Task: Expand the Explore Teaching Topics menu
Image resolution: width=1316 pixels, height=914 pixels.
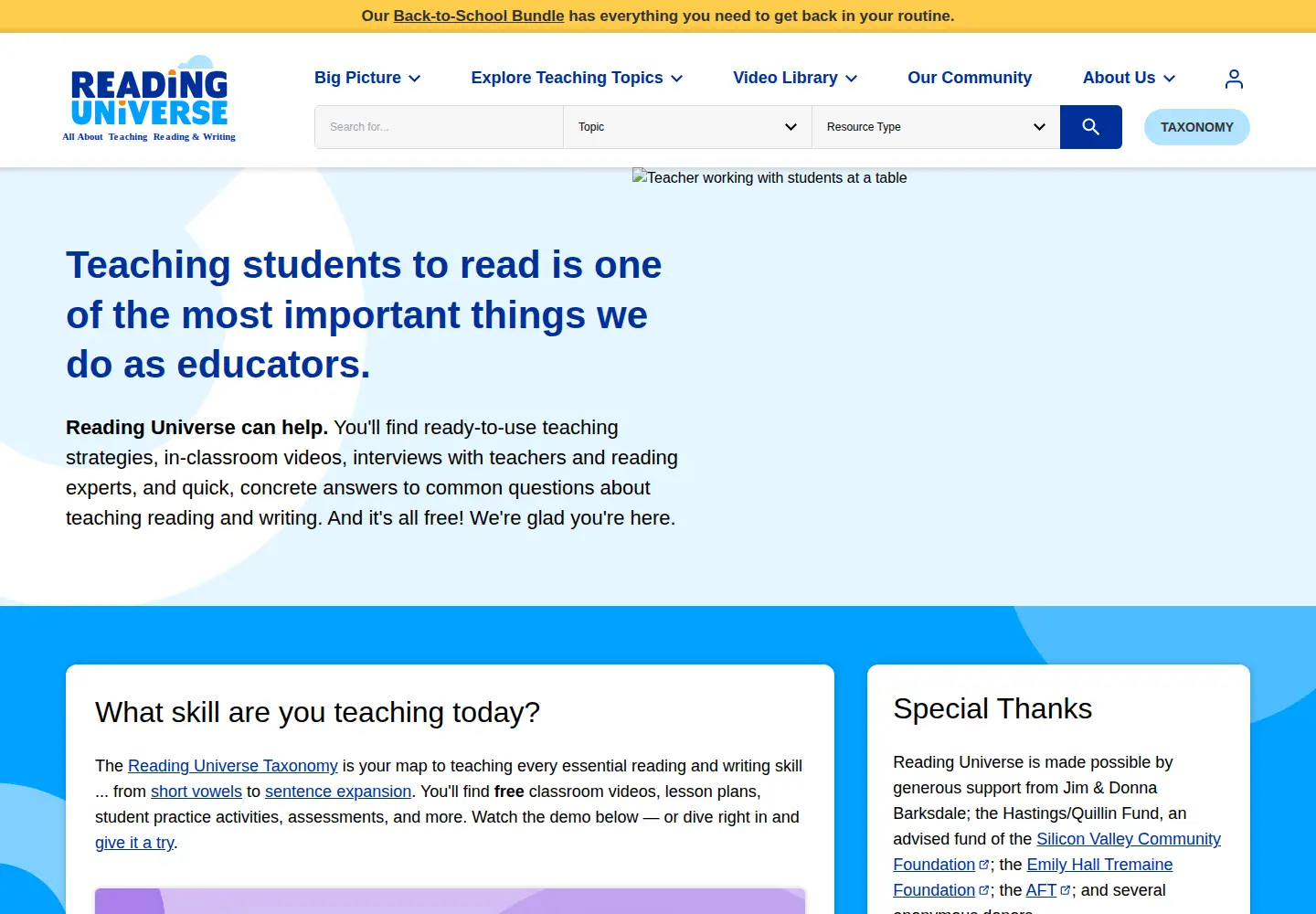Action: (577, 78)
